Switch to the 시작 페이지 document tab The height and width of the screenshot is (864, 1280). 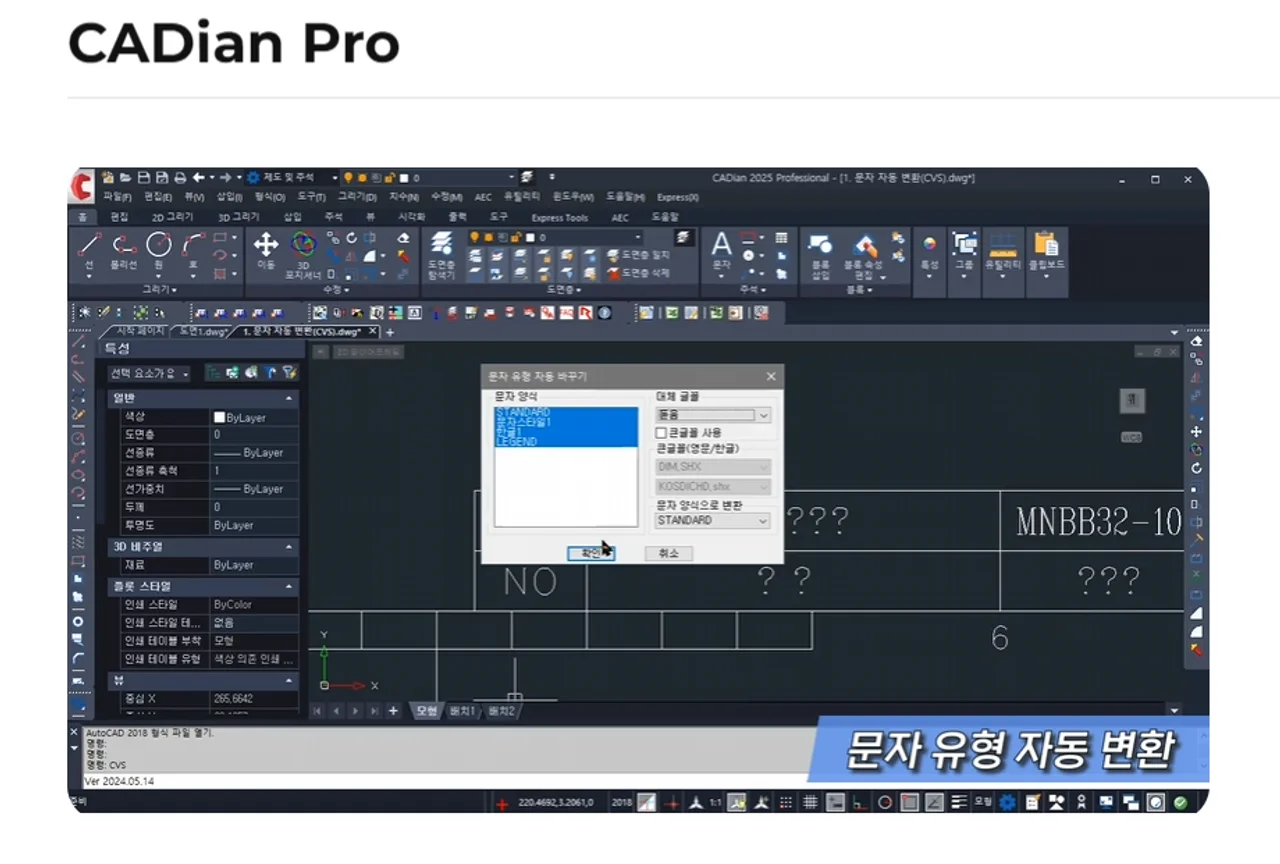[x=141, y=331]
